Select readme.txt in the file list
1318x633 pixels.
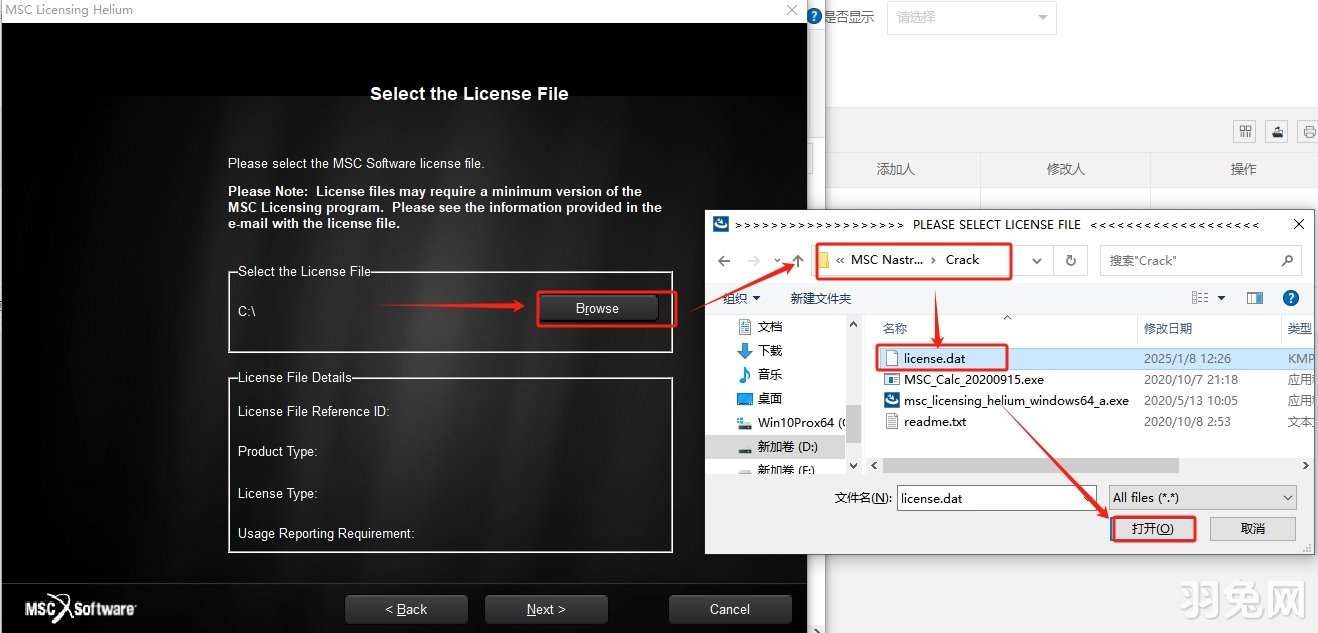[x=934, y=421]
